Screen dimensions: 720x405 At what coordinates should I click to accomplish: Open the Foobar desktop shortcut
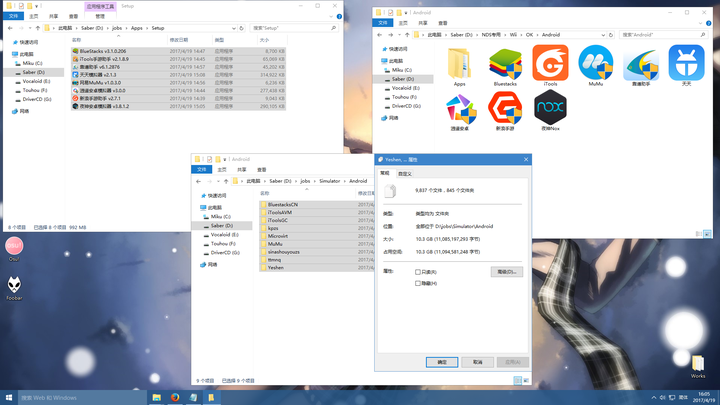(x=14, y=285)
